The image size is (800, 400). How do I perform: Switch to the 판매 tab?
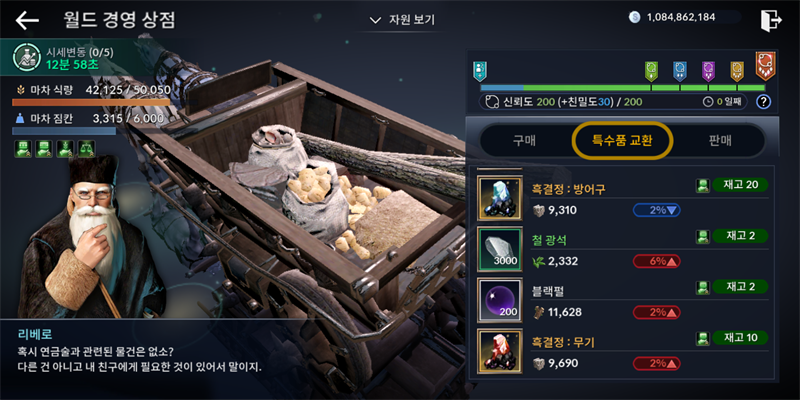click(720, 140)
